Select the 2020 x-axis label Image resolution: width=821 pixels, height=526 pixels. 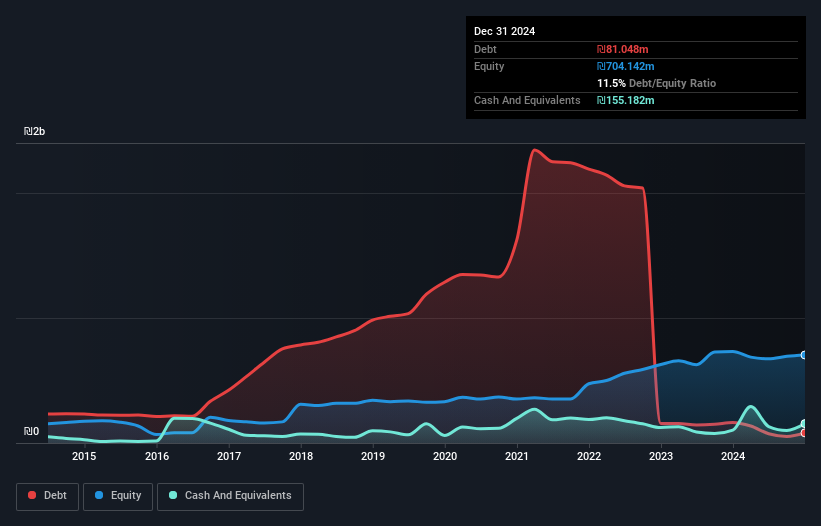pyautogui.click(x=445, y=456)
